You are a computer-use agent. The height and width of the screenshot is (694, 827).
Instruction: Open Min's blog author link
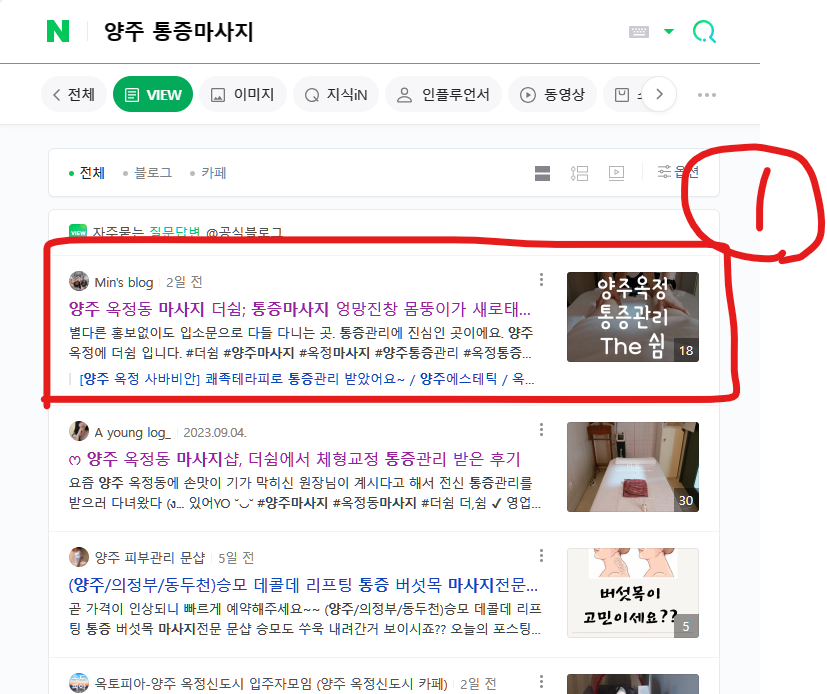click(124, 282)
